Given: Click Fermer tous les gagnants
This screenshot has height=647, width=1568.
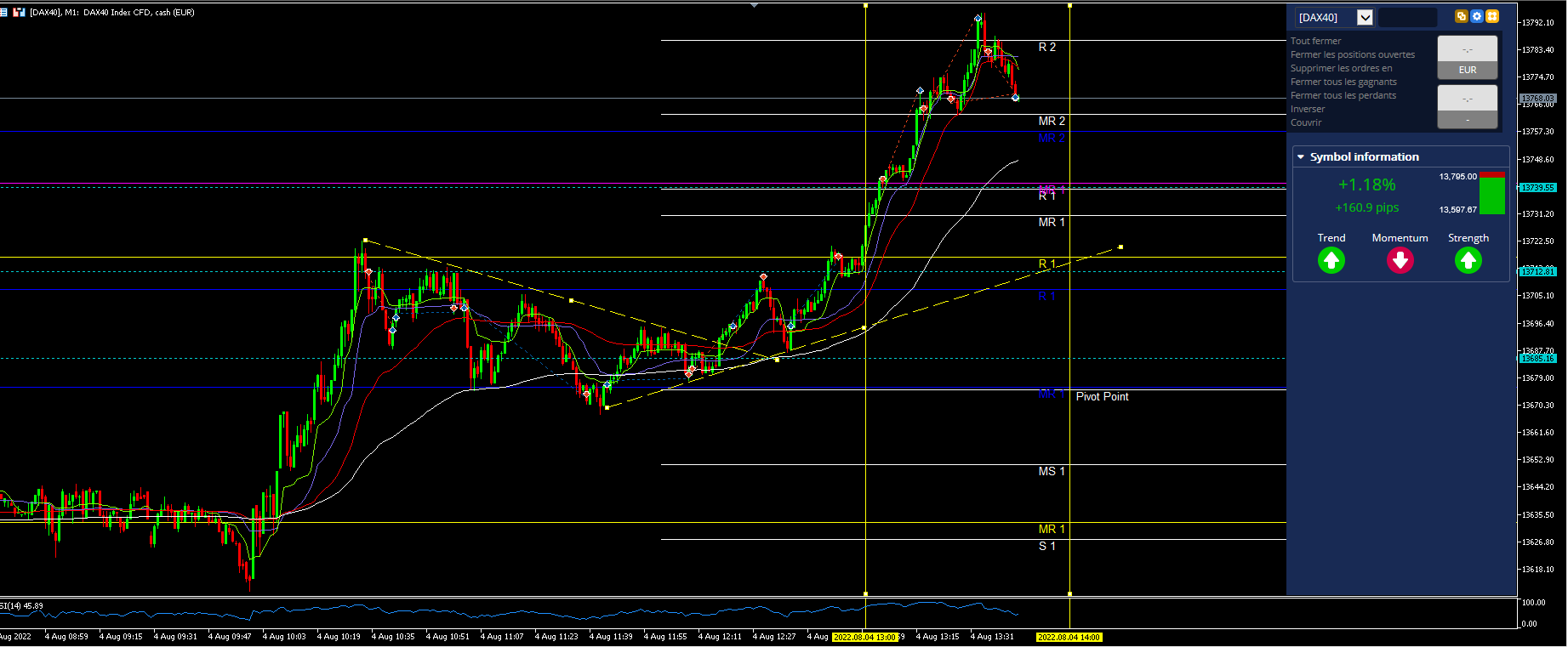Looking at the screenshot, I should (x=1343, y=82).
